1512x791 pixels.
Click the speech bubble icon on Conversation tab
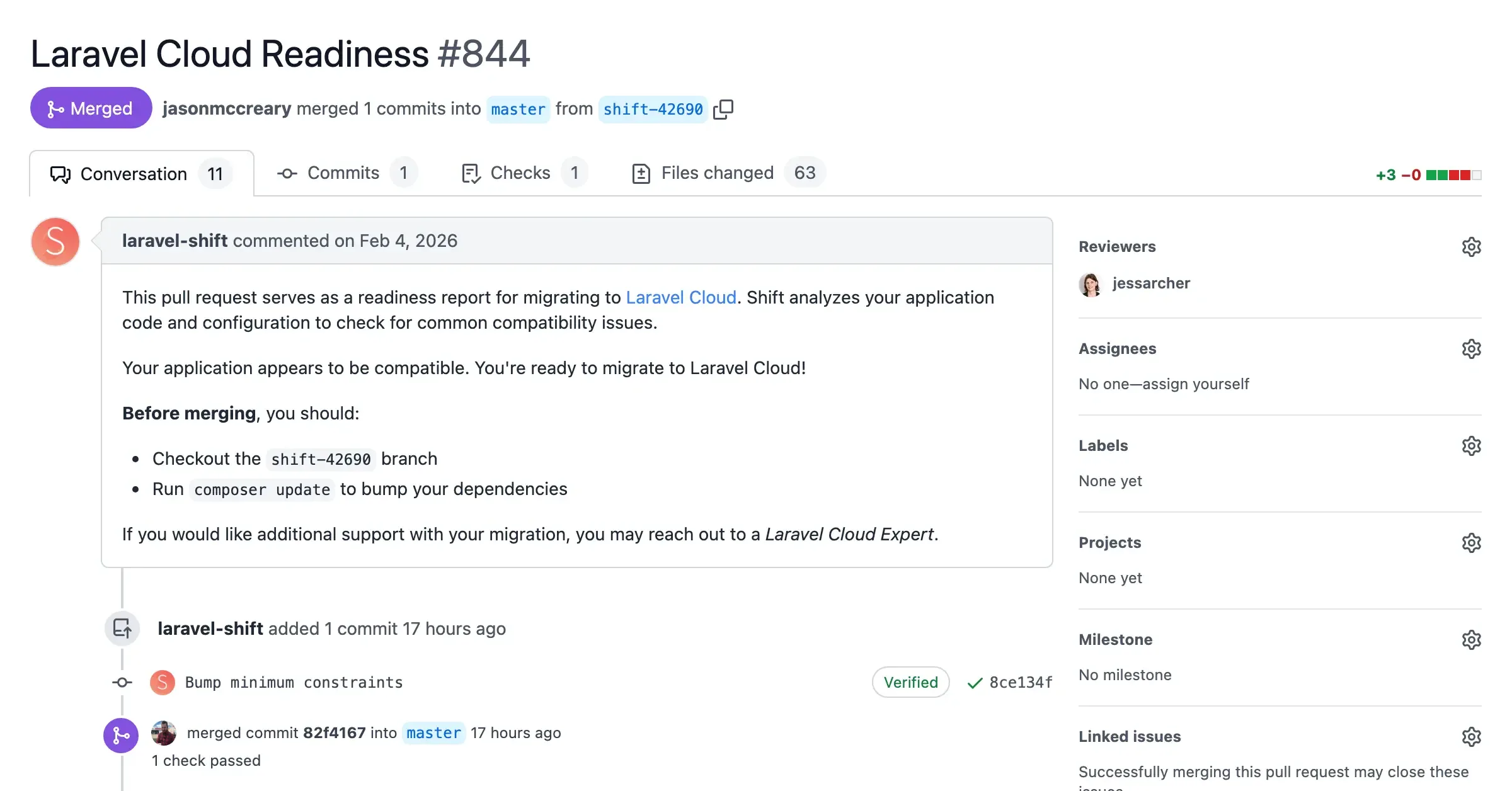[59, 173]
